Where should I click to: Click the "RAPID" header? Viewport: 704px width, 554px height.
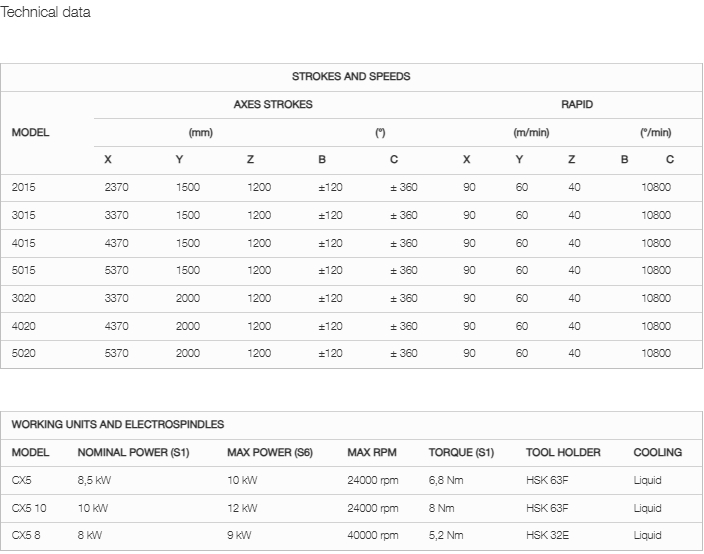[x=577, y=104]
